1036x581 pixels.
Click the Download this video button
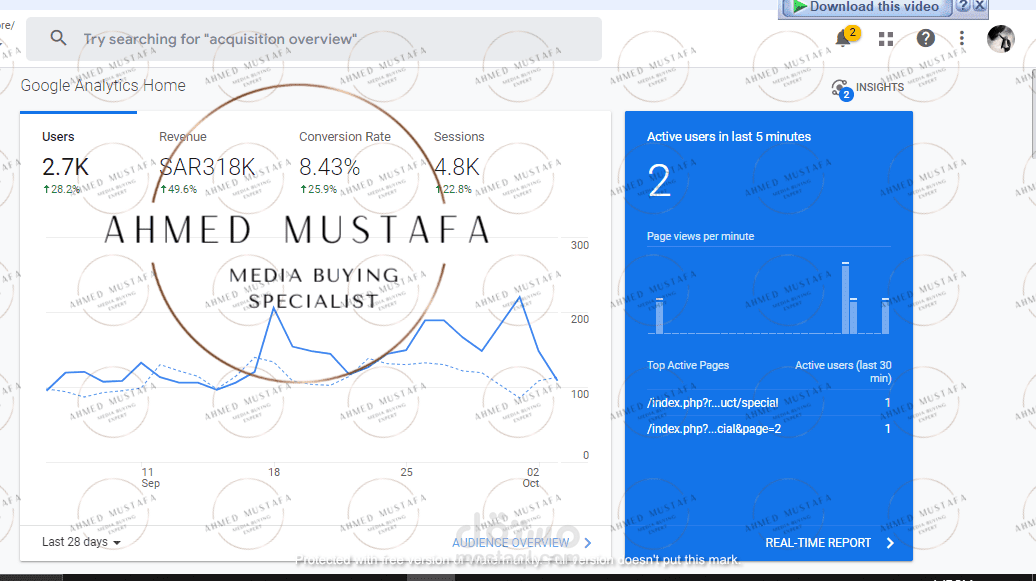point(866,7)
